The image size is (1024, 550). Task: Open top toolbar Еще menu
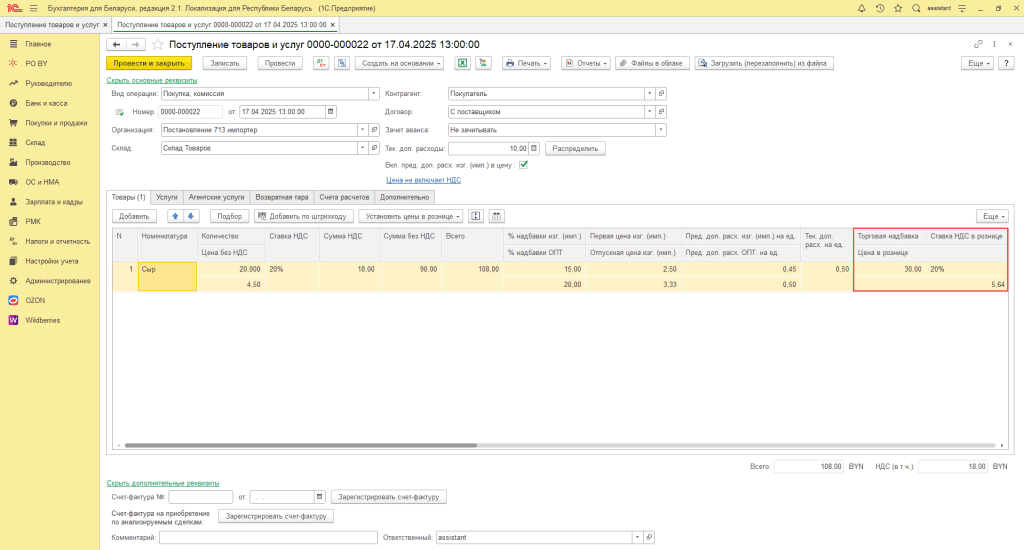(977, 63)
